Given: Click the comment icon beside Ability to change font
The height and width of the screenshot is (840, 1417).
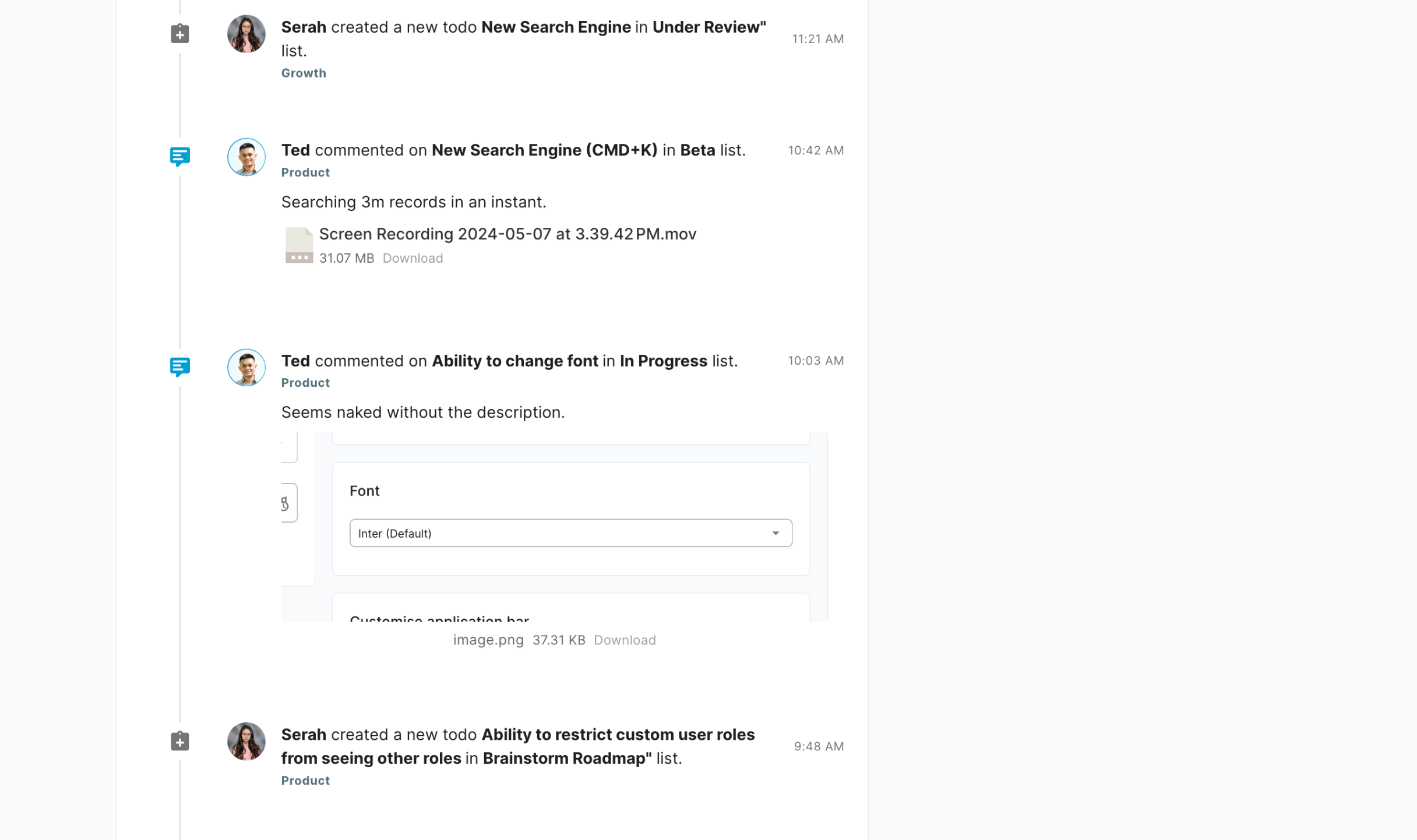Looking at the screenshot, I should click(180, 367).
